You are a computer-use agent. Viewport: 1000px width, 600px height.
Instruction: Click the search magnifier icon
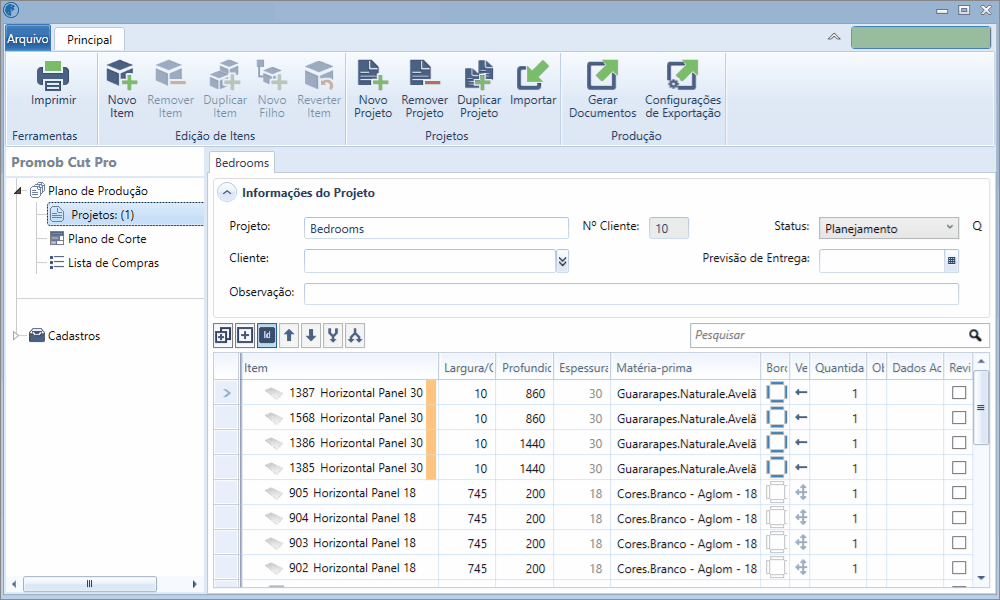974,335
